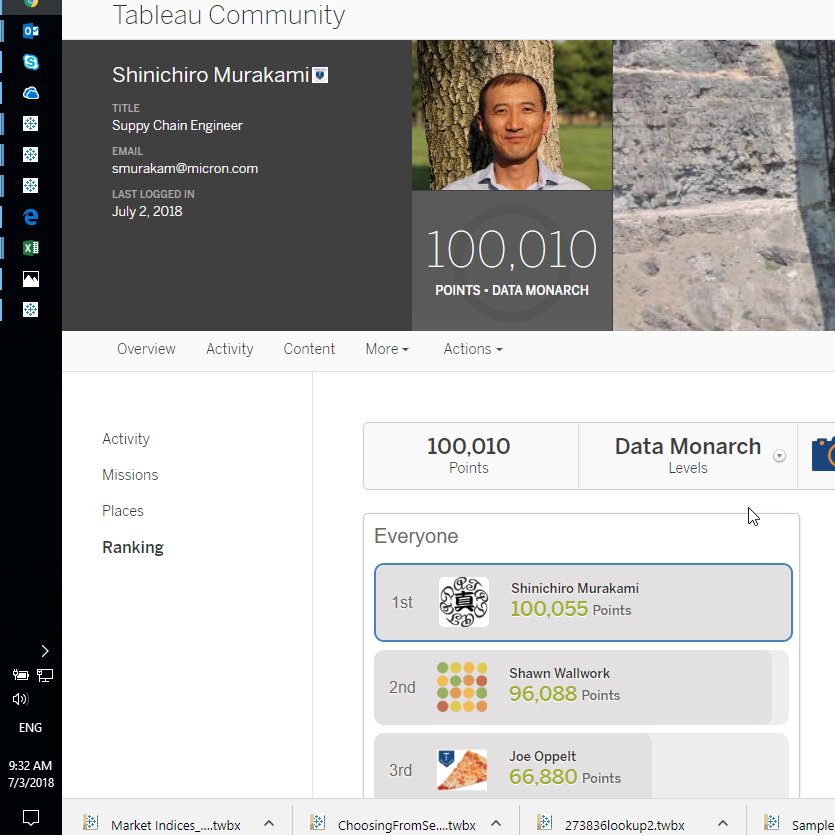Open Excel from the taskbar
The height and width of the screenshot is (835, 835).
[x=31, y=248]
